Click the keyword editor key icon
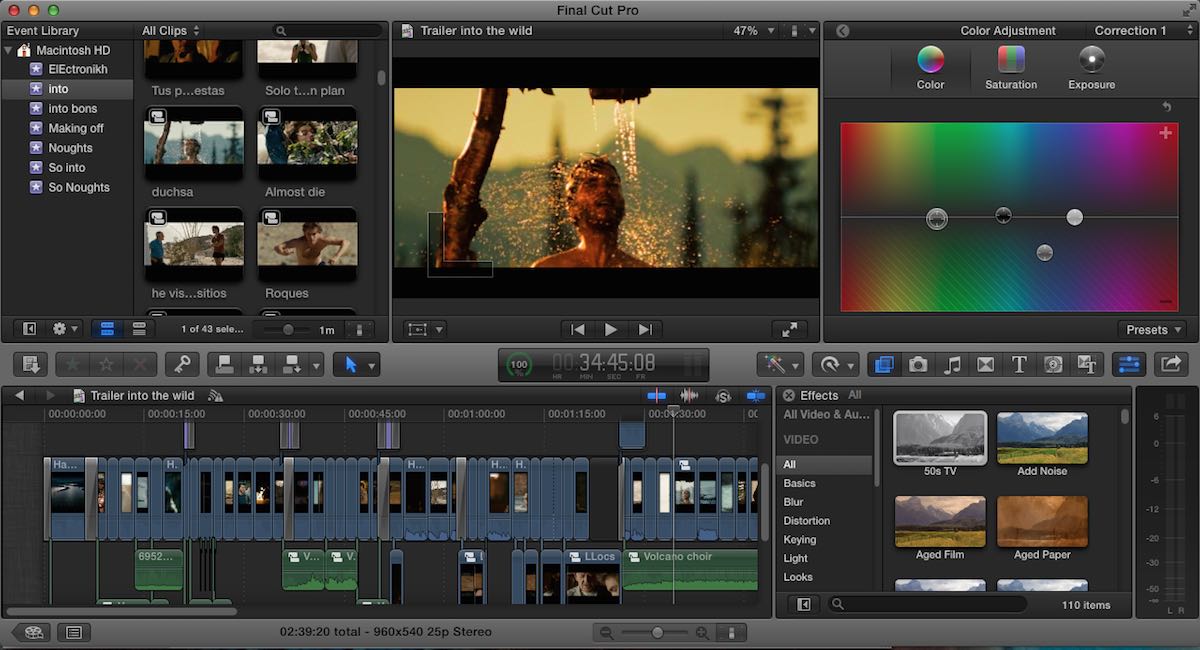 pyautogui.click(x=183, y=365)
